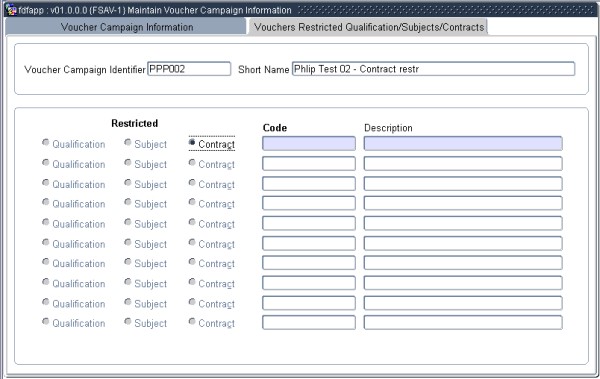Screen dimensions: 600x379
Task: Select Qualification radio in first row
Action: pos(46,142)
